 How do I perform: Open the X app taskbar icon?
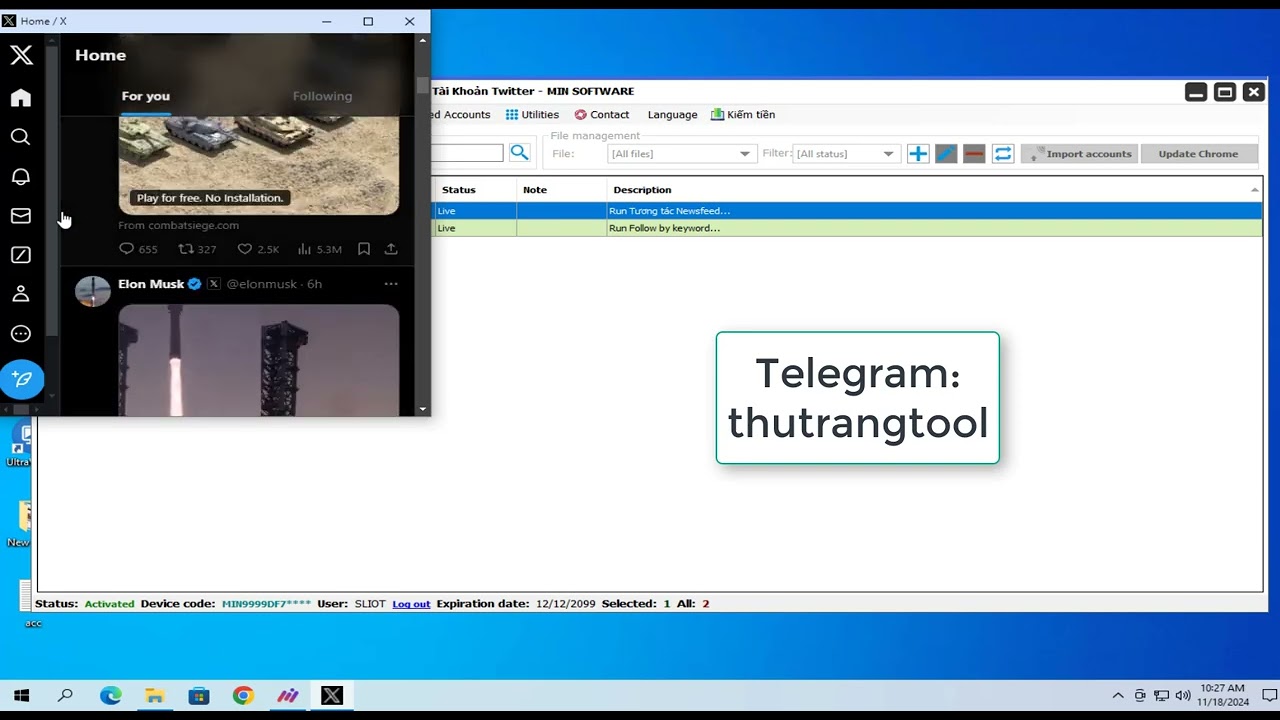coord(332,696)
